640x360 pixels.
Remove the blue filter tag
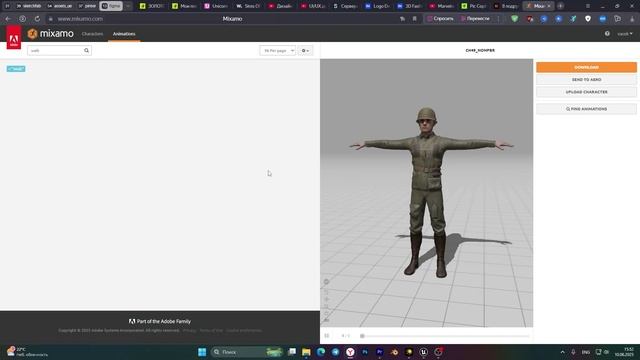coord(16,69)
